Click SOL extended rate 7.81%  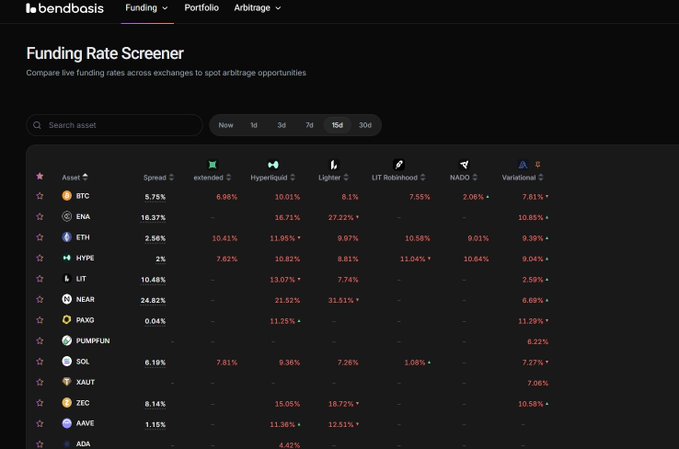click(227, 362)
